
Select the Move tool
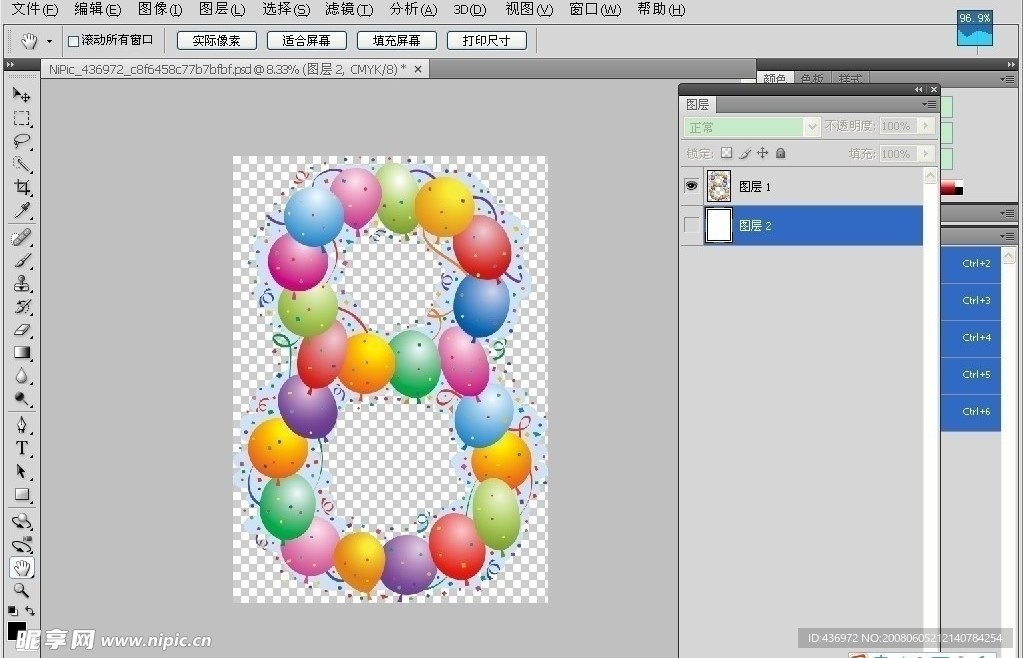point(22,95)
